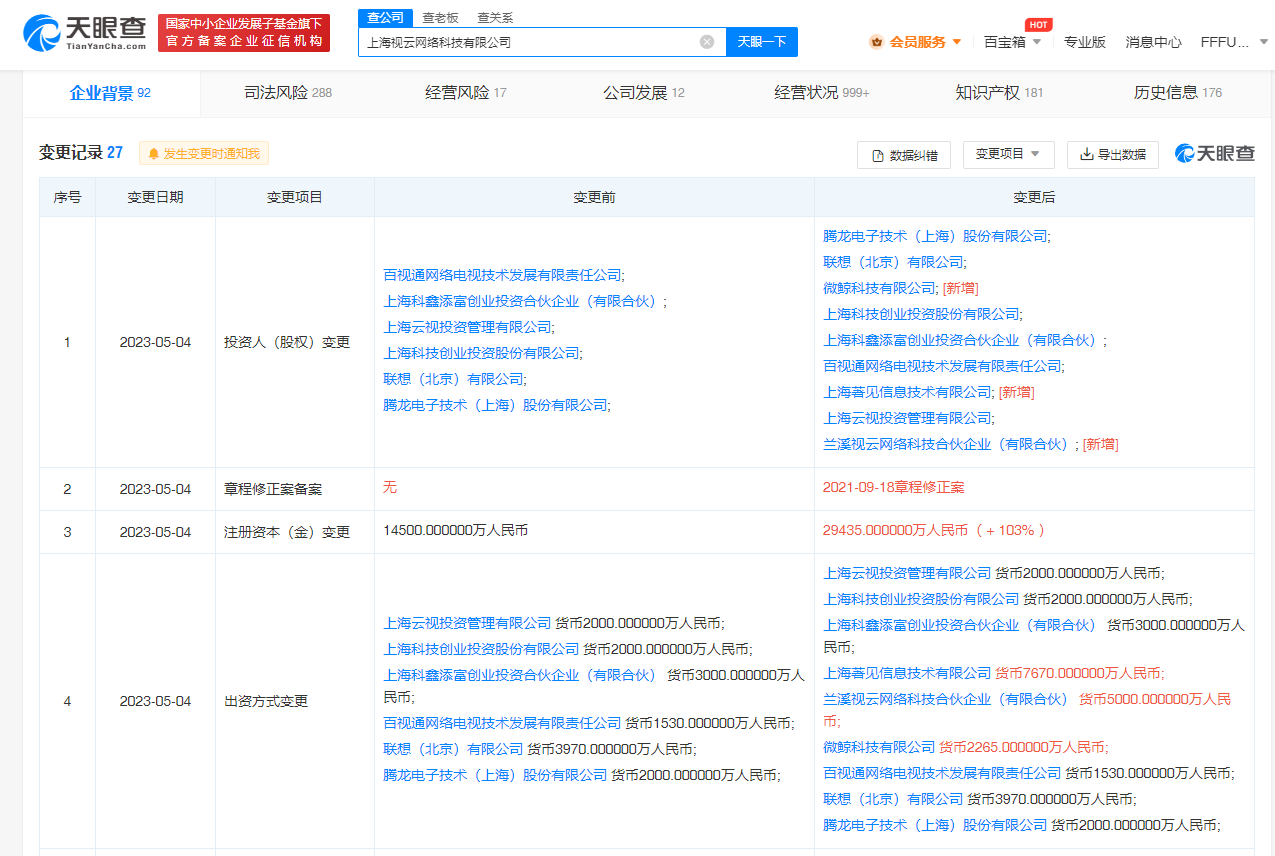Click 发生变更时通知我 bell notification button
The height and width of the screenshot is (856, 1275).
204,154
